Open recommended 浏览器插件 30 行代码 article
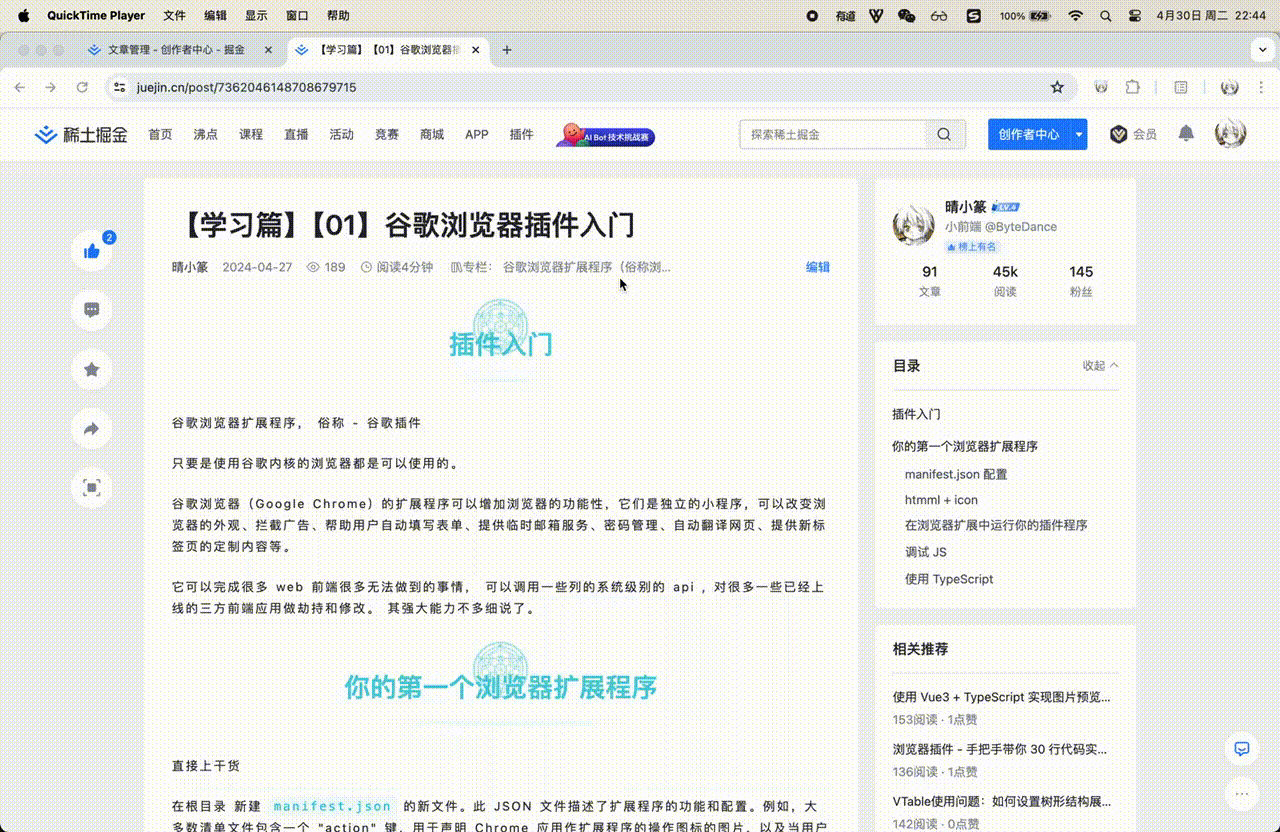The image size is (1280, 832). point(1000,749)
